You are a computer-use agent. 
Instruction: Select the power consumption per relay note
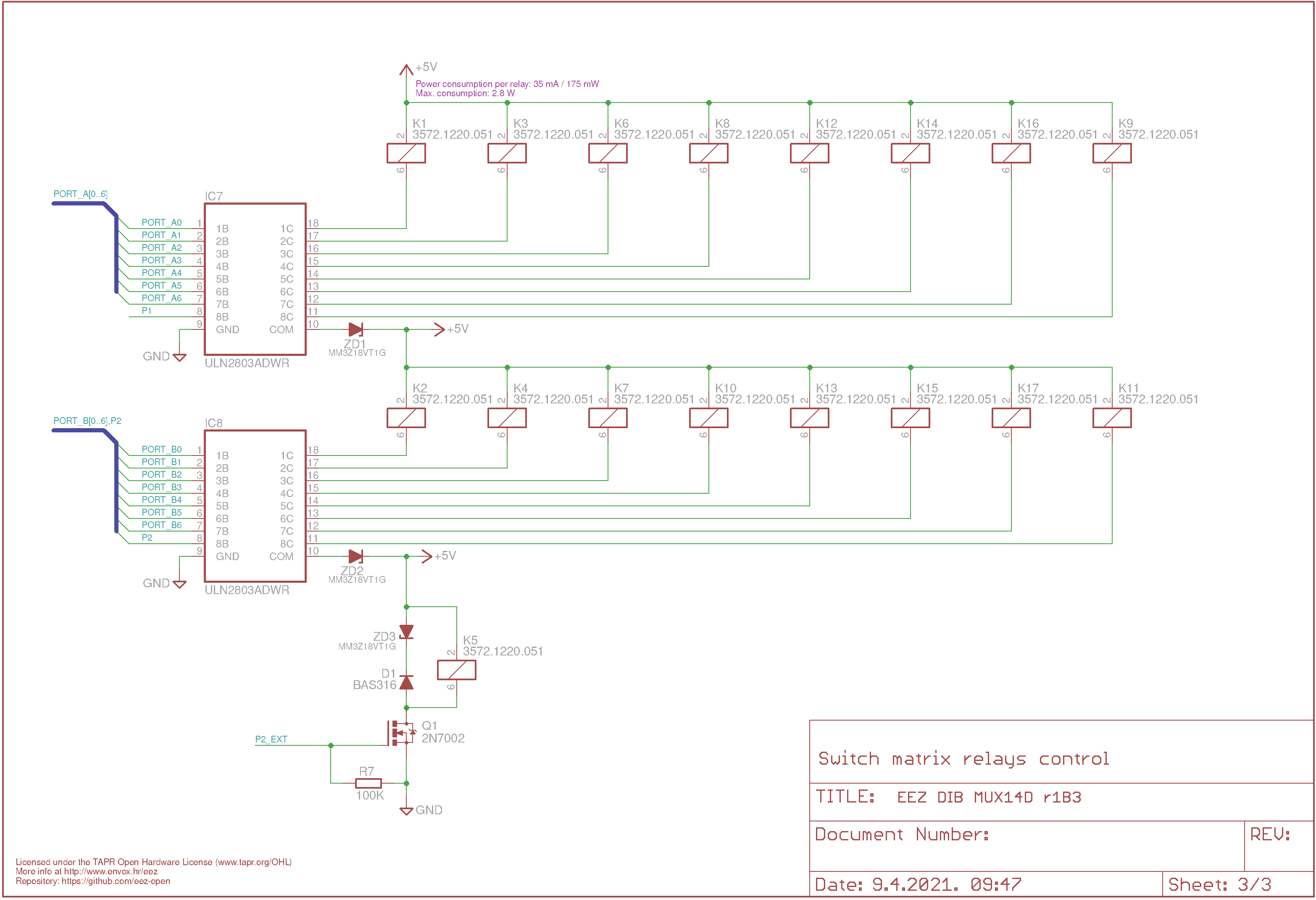pyautogui.click(x=507, y=84)
